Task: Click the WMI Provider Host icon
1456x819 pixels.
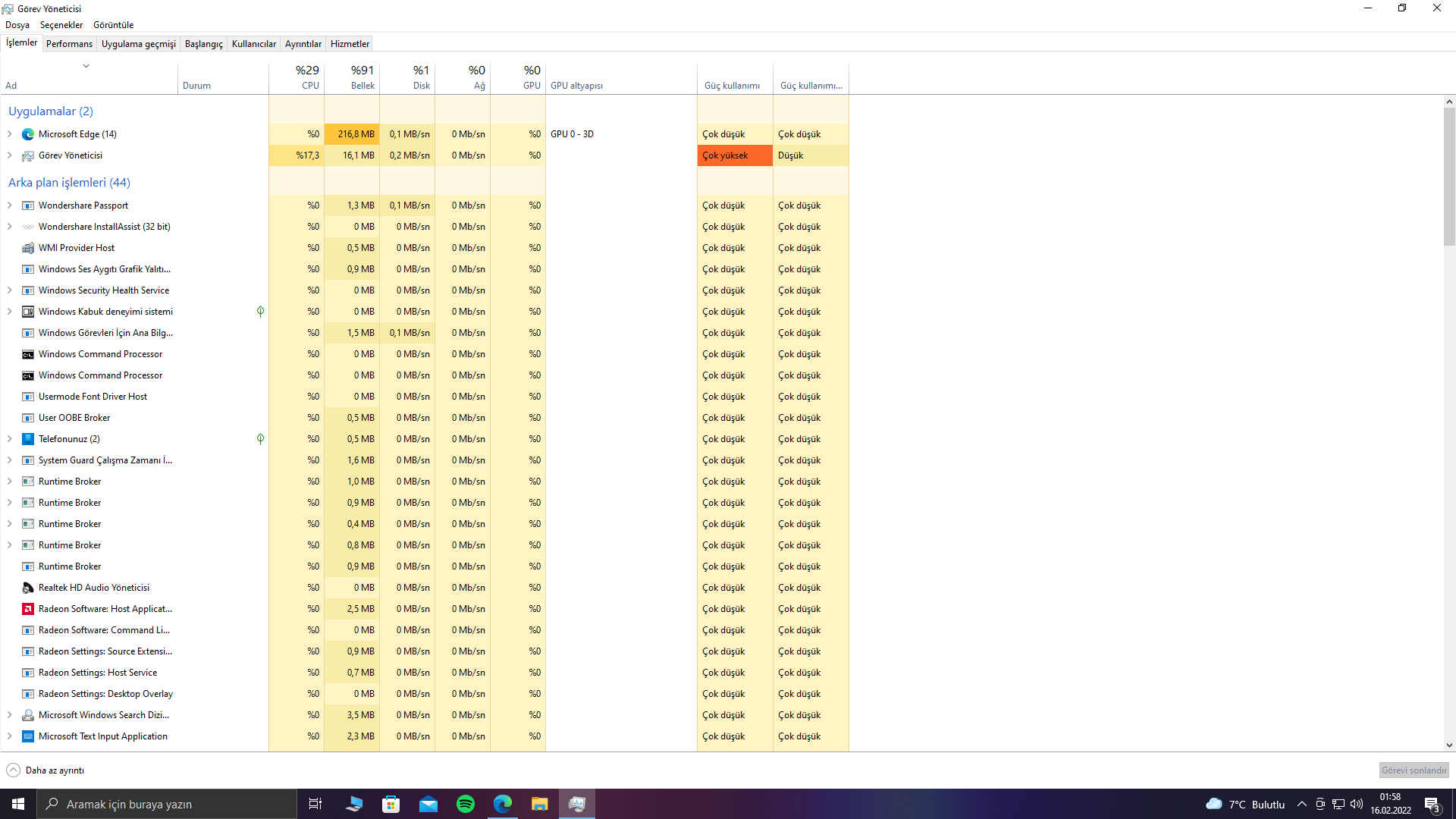Action: click(28, 248)
